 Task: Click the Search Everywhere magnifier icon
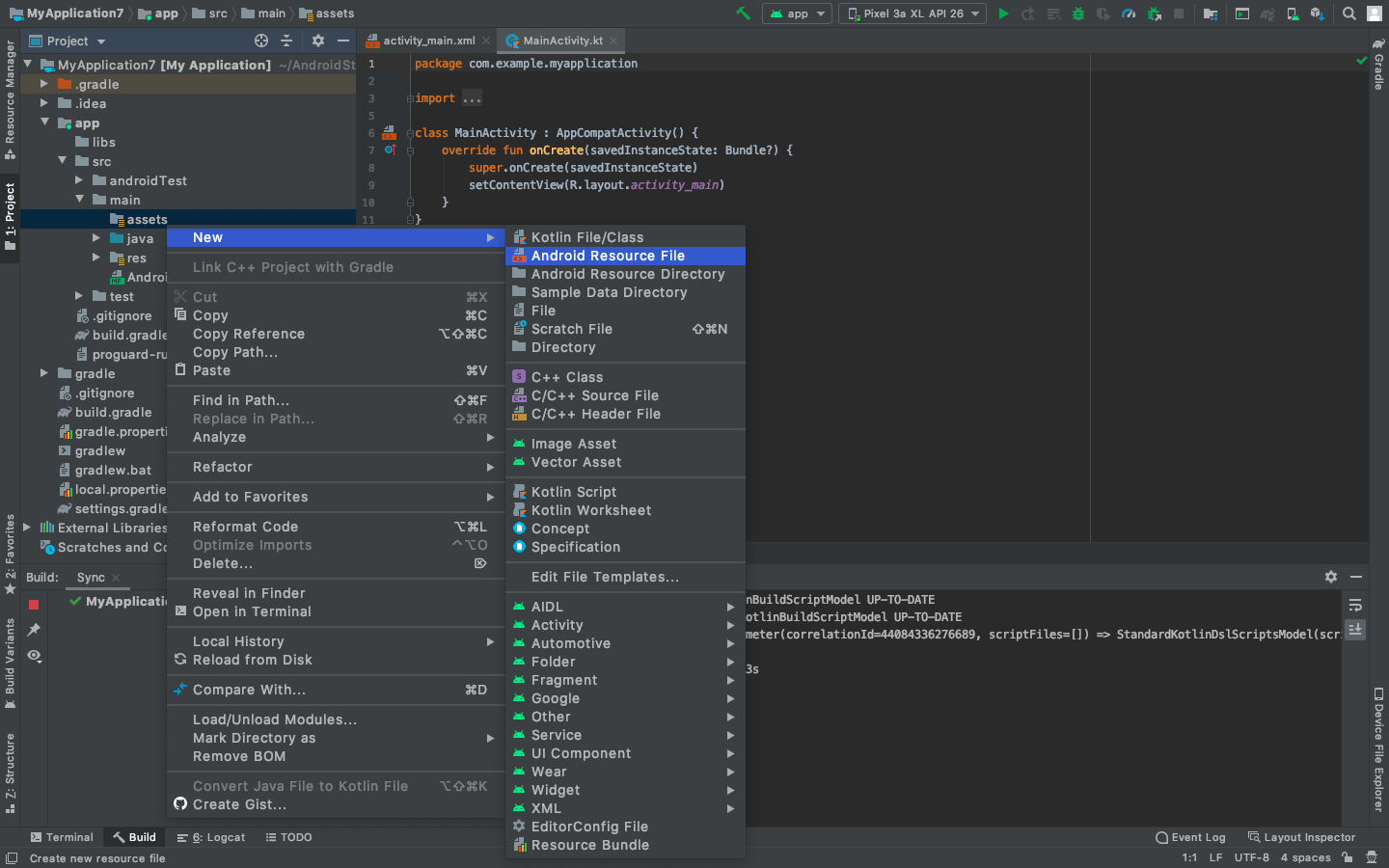coord(1349,14)
